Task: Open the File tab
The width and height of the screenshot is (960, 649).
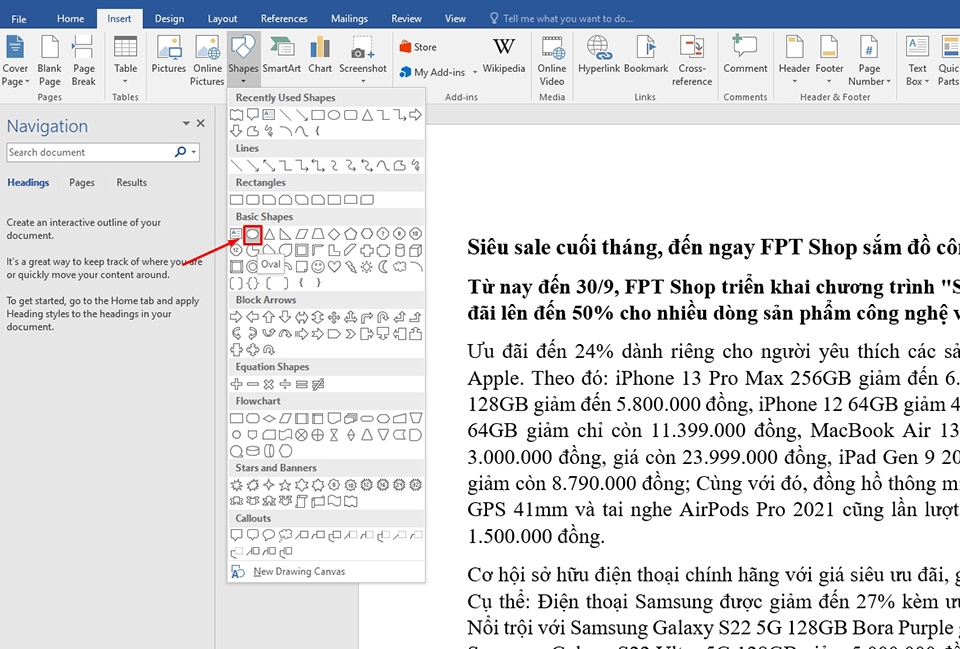Action: tap(19, 18)
